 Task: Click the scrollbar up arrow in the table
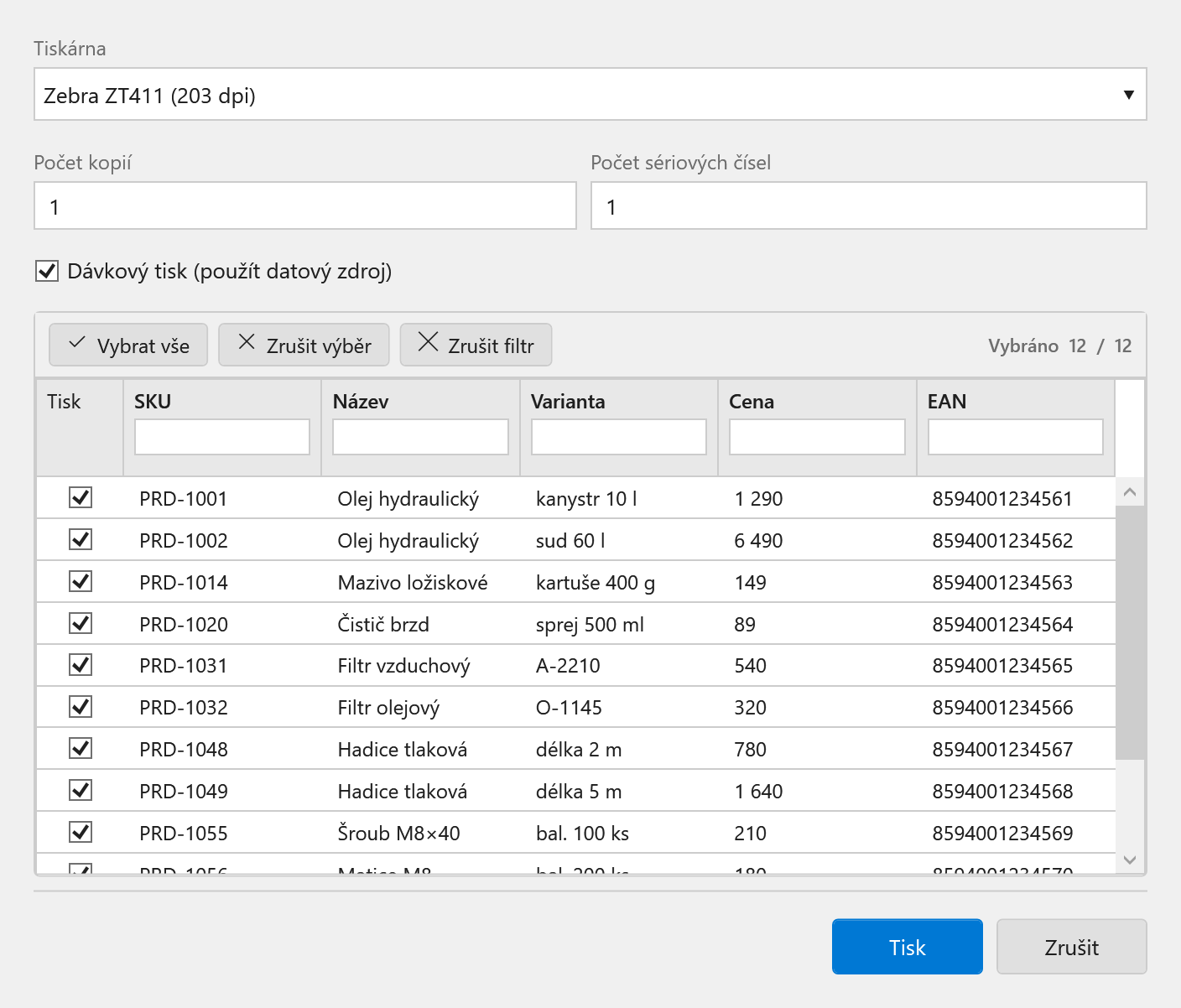pos(1130,492)
